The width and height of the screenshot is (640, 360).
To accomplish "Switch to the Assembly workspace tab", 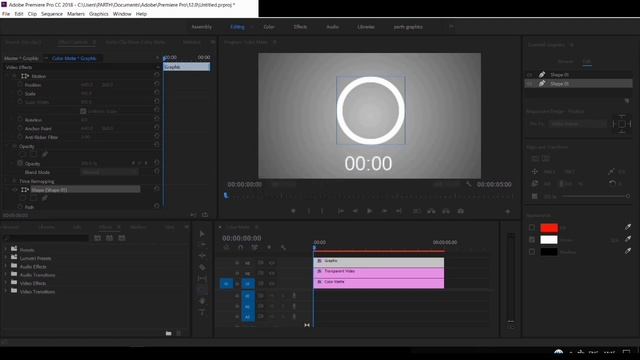I will pyautogui.click(x=202, y=27).
